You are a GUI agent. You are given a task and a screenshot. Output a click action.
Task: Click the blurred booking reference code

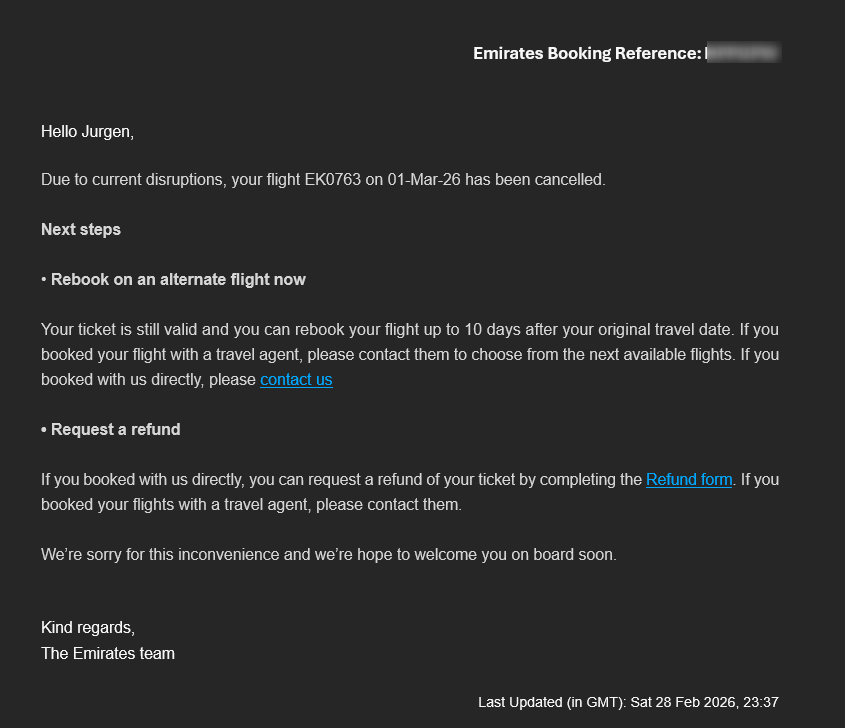pos(743,54)
